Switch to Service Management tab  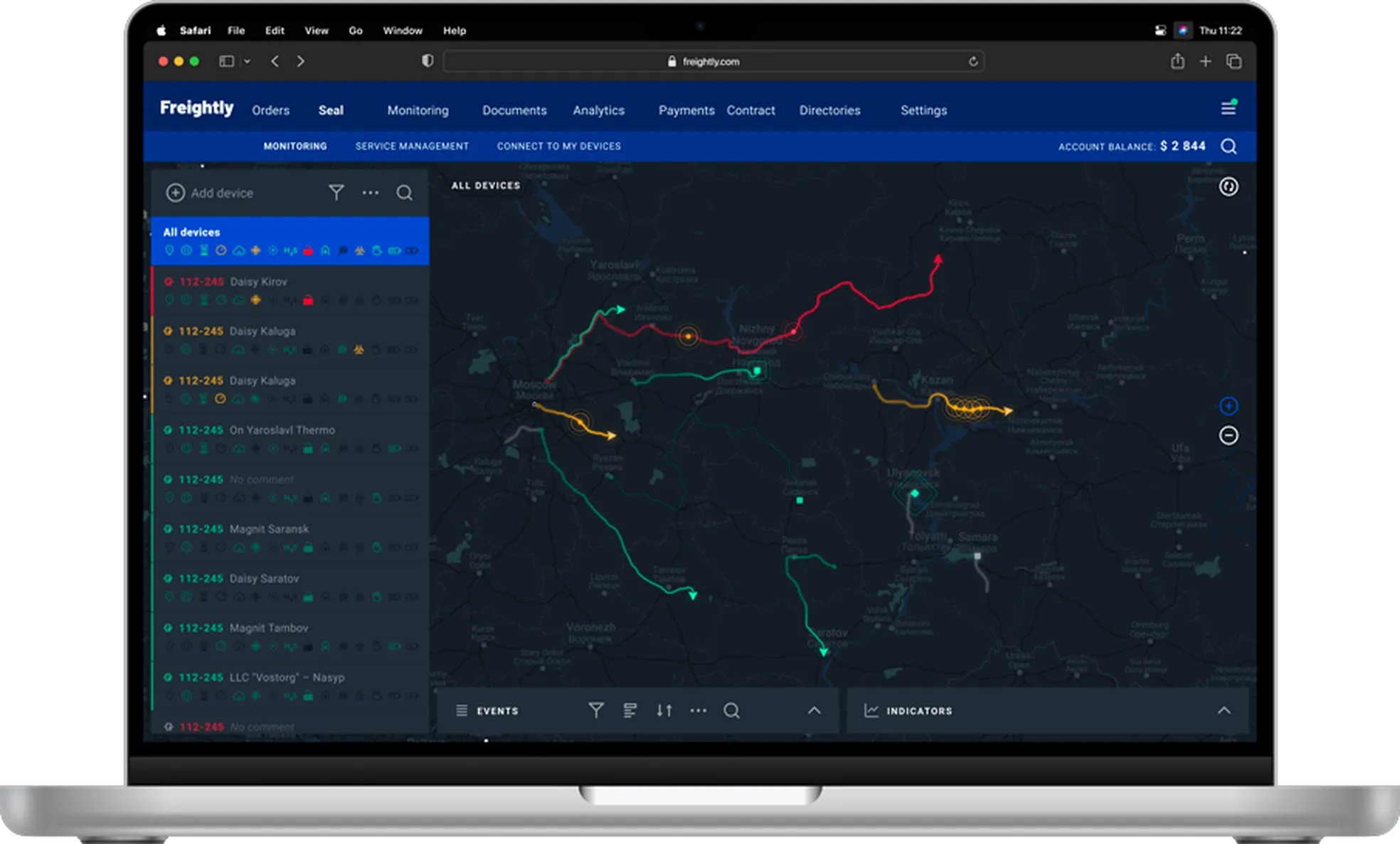[x=412, y=146]
